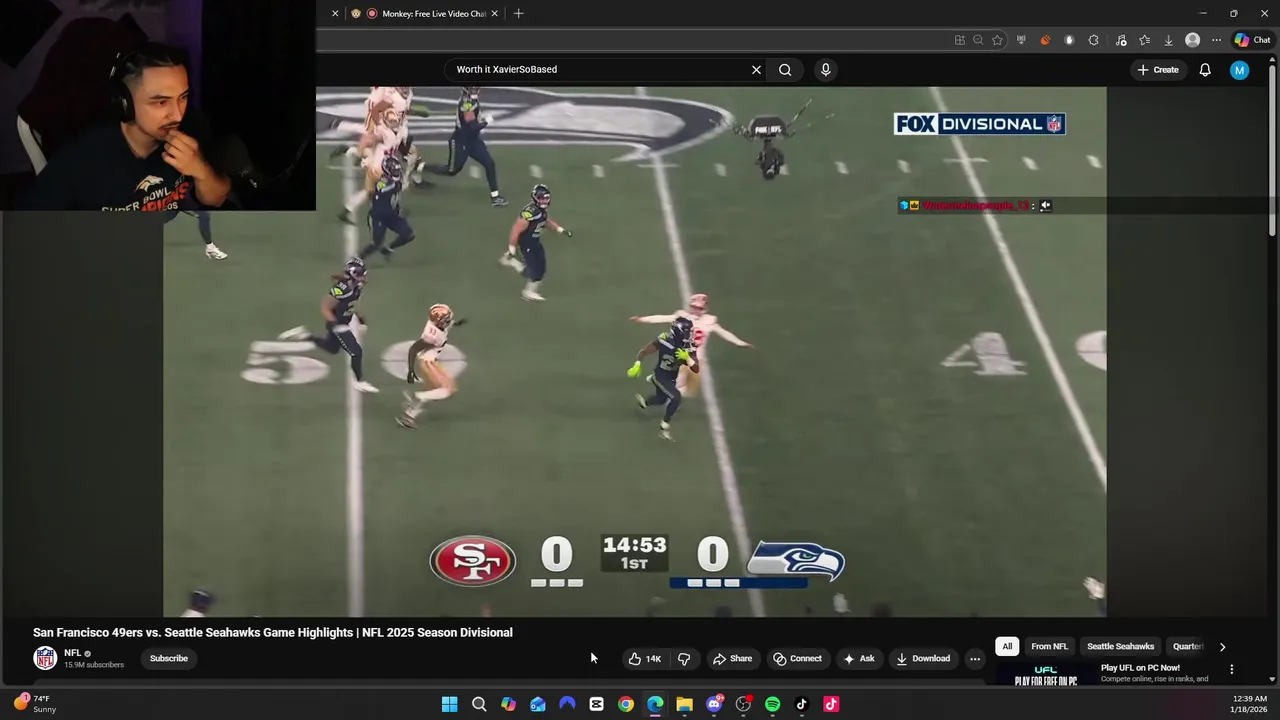Open CapCut from the taskbar
Screen dimensions: 1280x720
click(596, 704)
